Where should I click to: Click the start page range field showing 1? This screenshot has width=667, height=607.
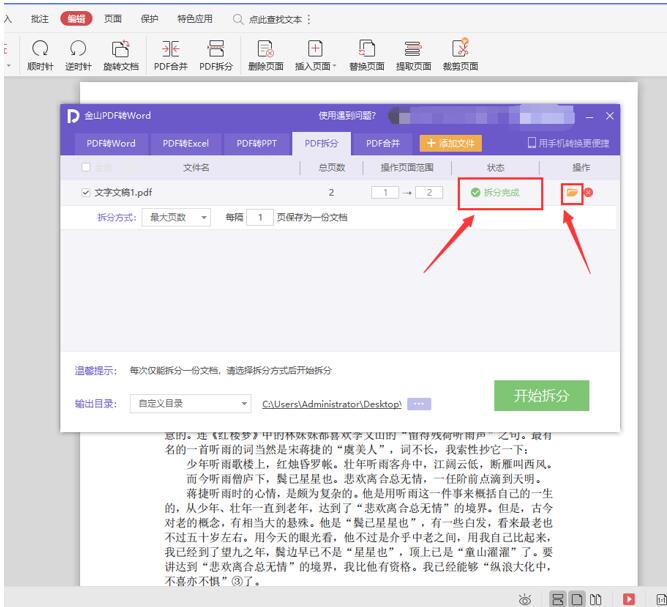click(x=385, y=193)
